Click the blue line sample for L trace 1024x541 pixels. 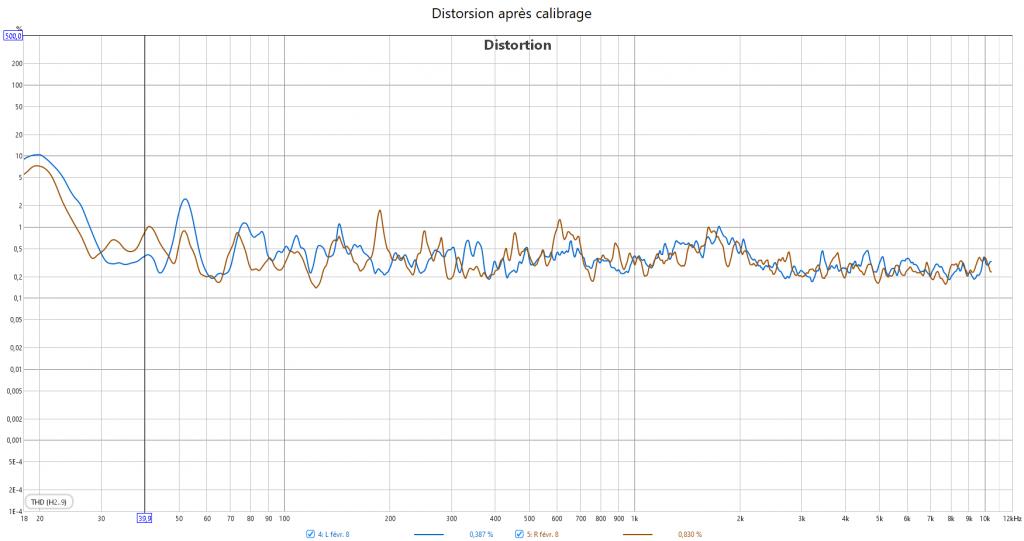(428, 535)
